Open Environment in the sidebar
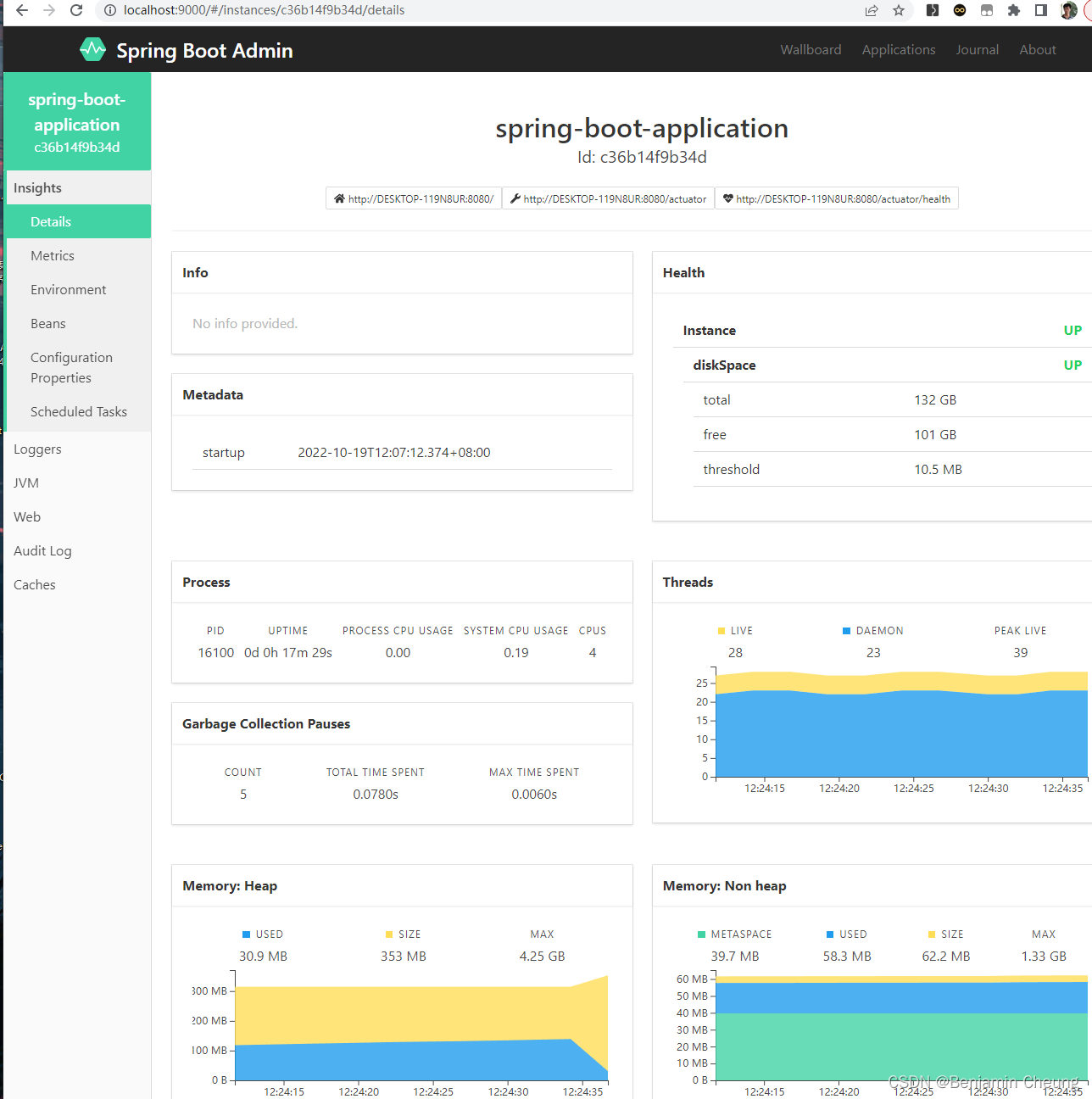1092x1099 pixels. (x=78, y=289)
